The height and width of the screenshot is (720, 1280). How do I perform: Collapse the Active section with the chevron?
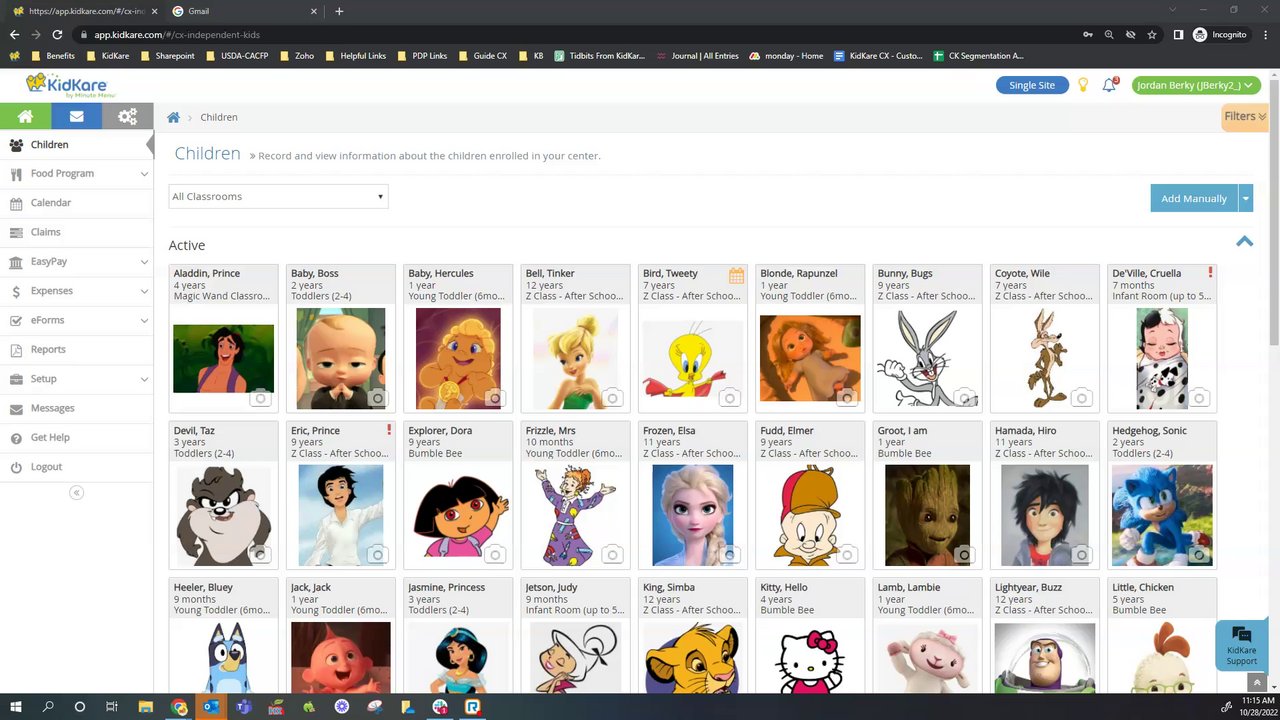(1244, 241)
